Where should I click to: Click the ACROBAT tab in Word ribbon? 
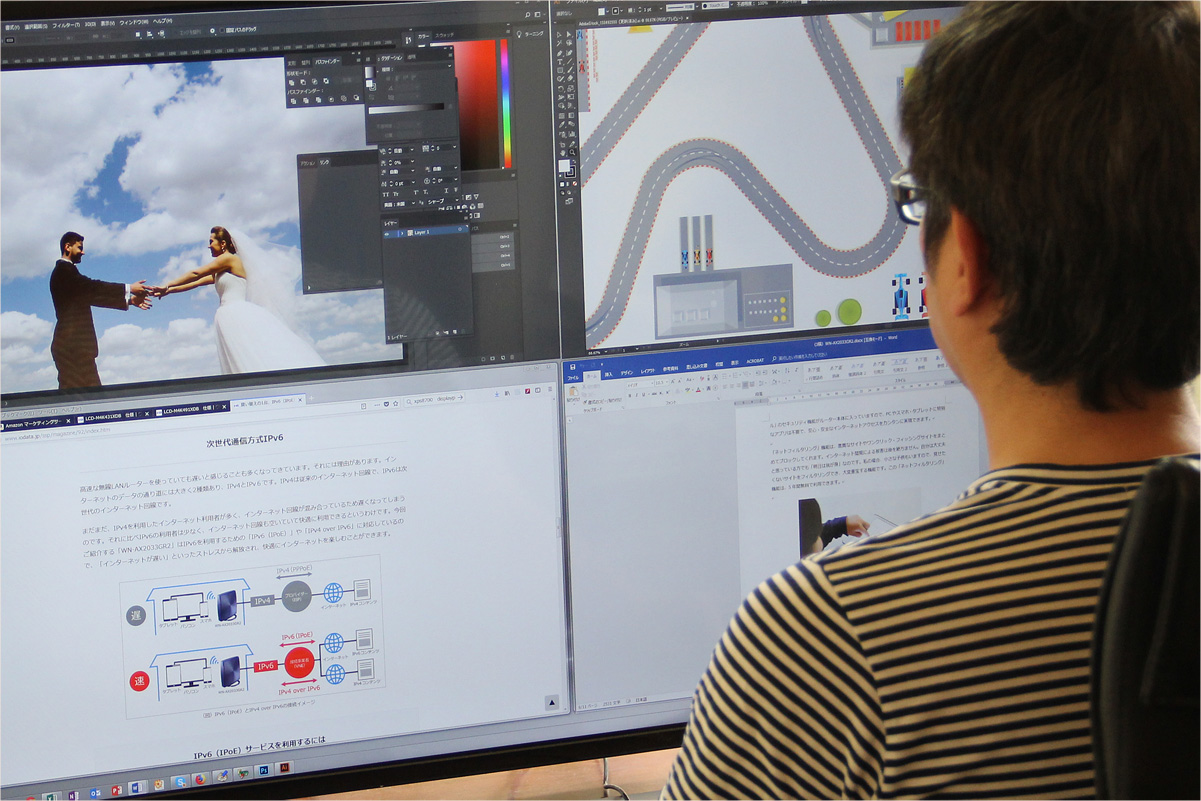pyautogui.click(x=755, y=360)
